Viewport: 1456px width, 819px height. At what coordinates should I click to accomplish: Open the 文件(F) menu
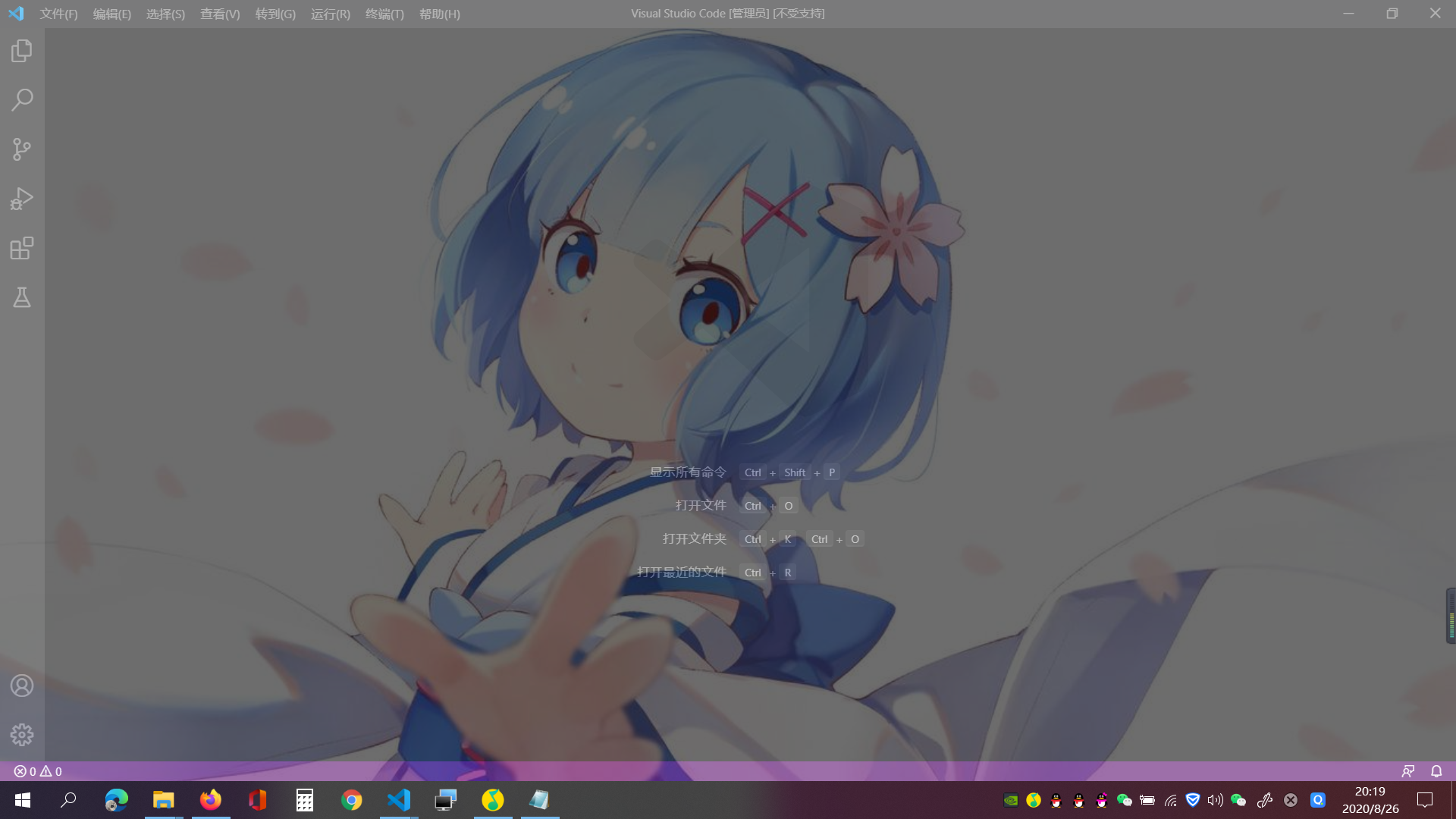click(58, 14)
